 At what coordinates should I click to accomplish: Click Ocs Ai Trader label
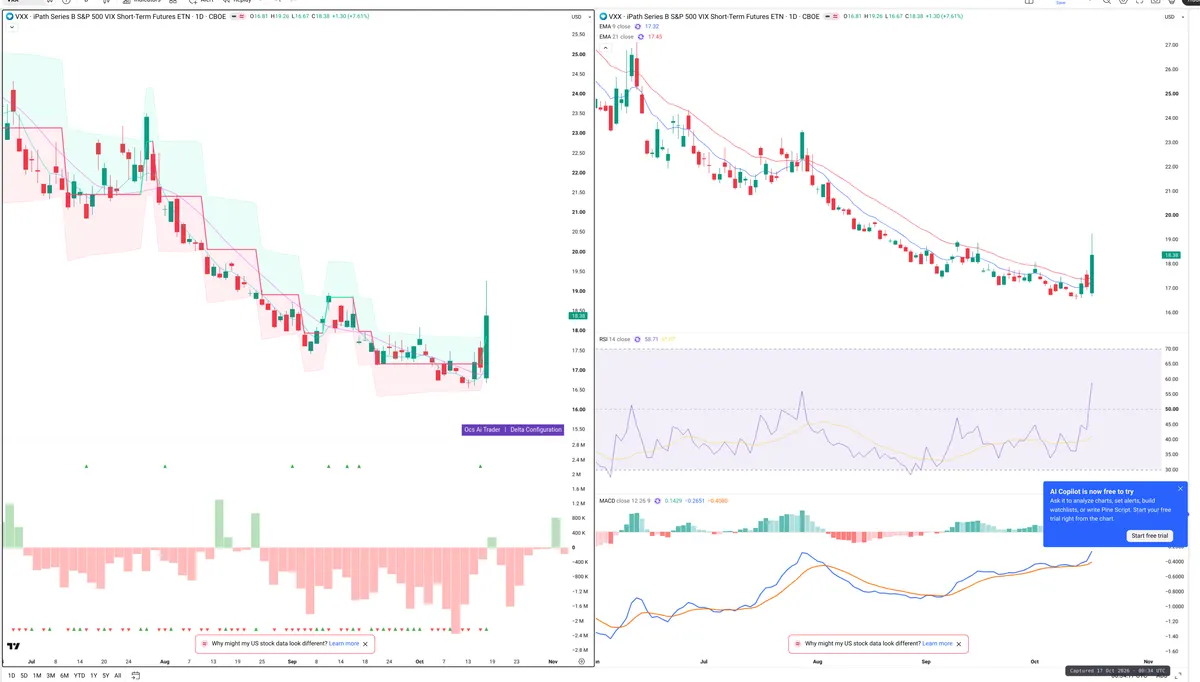482,429
